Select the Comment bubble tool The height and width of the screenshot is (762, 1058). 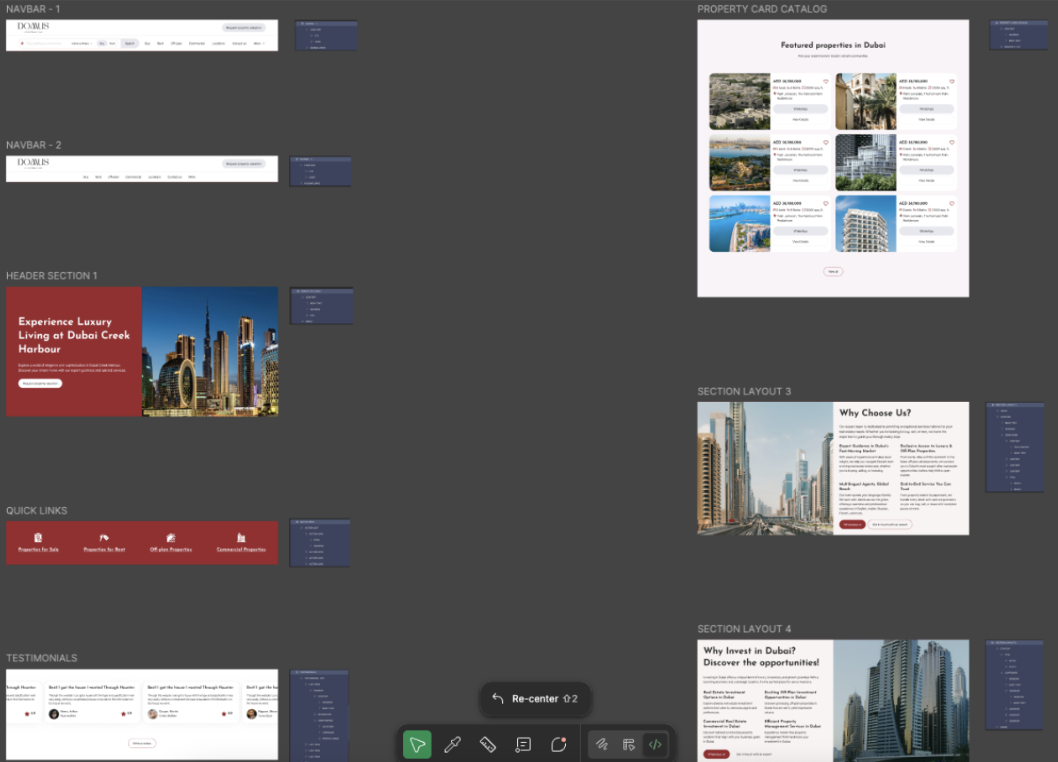[559, 744]
